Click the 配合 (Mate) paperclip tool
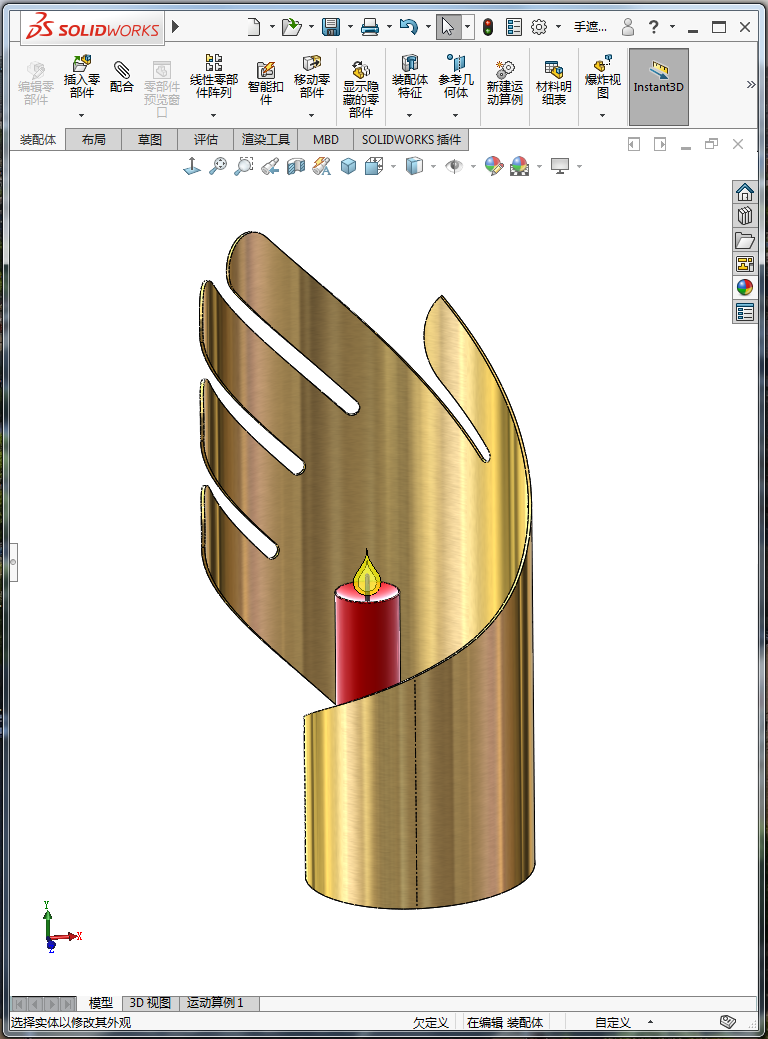This screenshot has height=1039, width=768. 122,77
